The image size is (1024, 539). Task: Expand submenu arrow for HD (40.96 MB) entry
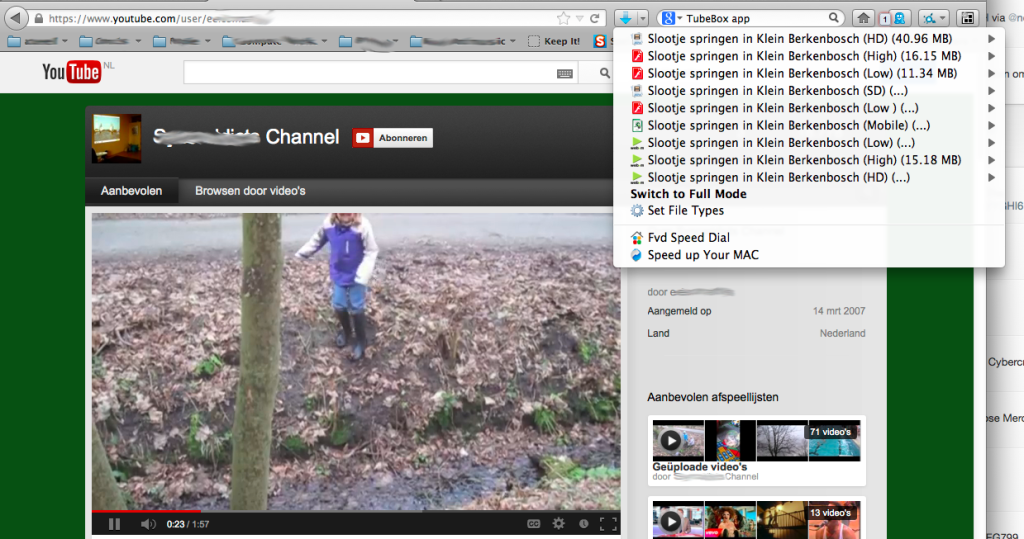click(x=992, y=39)
